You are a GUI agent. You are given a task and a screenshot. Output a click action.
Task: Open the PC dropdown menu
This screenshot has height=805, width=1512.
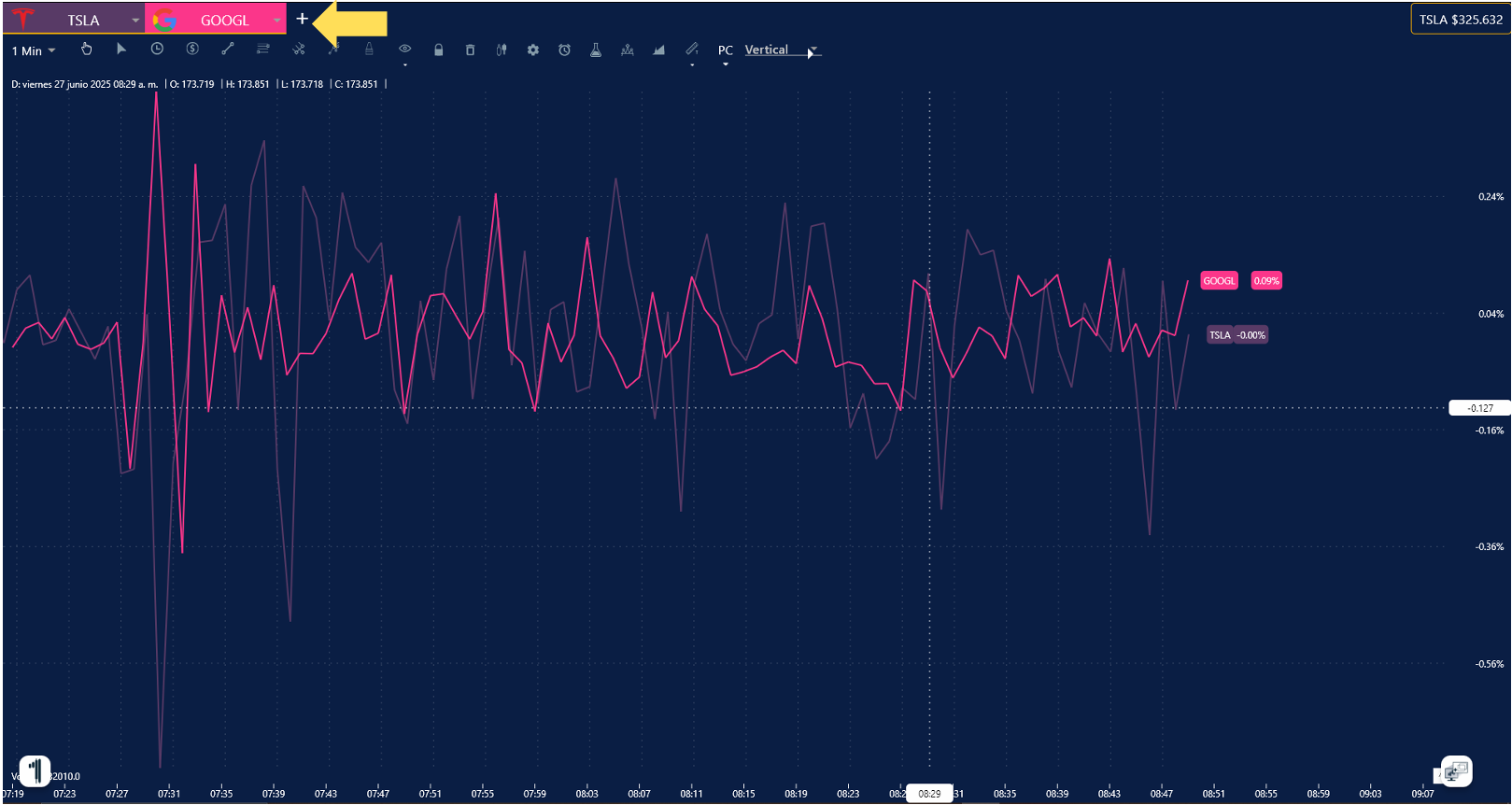726,51
